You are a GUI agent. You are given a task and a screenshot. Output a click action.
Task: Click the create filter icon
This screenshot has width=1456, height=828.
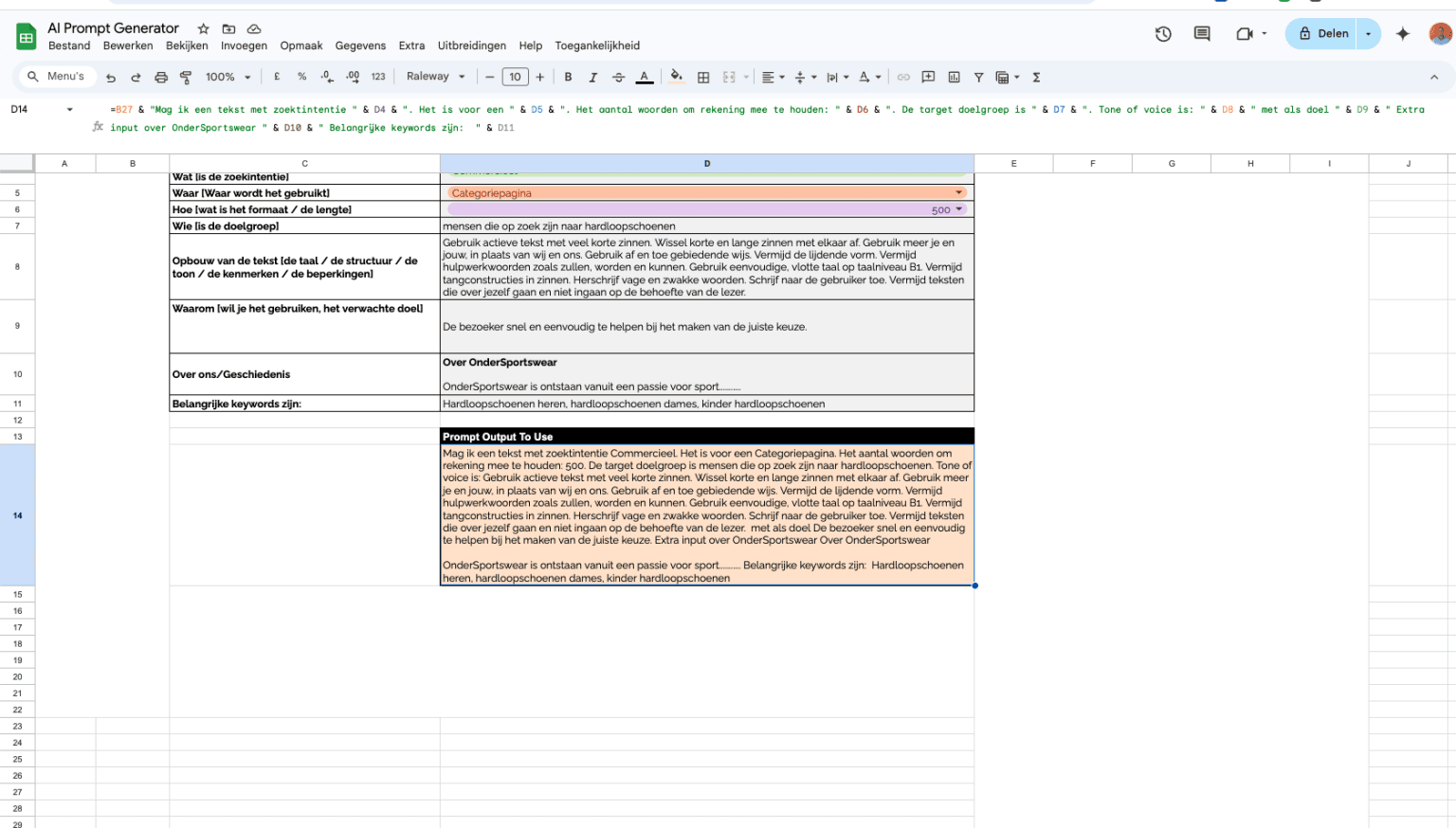[x=978, y=78]
